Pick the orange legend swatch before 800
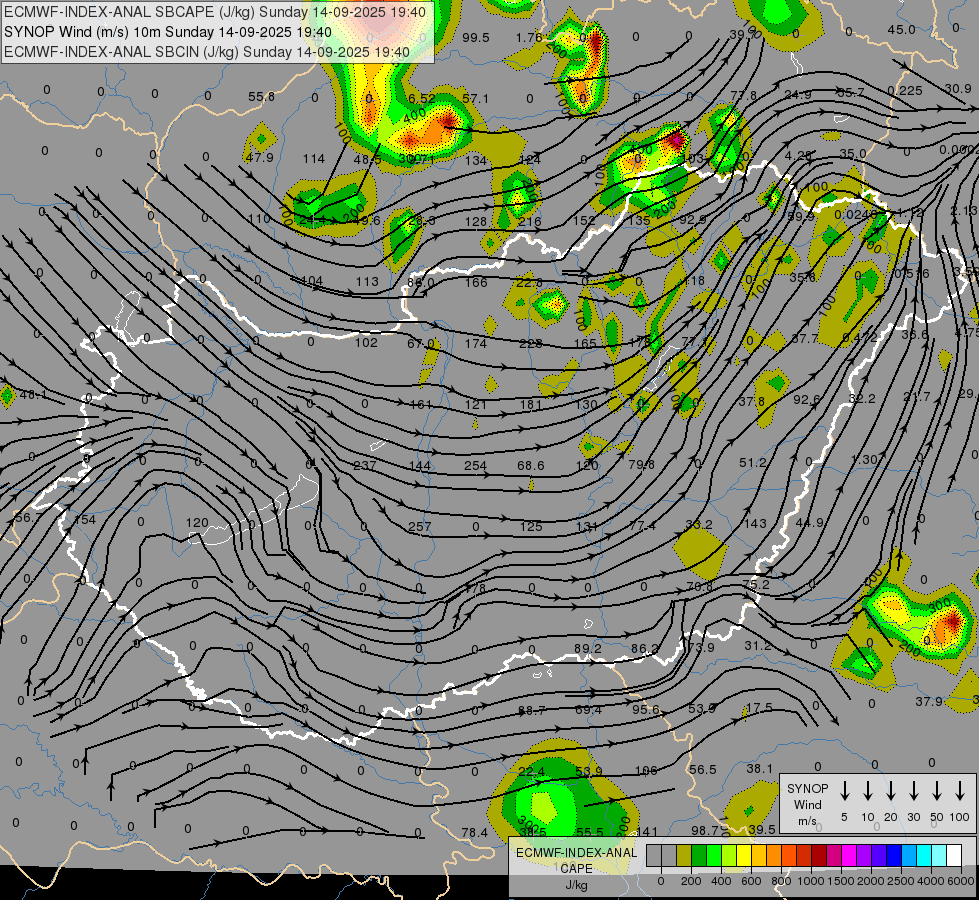 (x=774, y=856)
